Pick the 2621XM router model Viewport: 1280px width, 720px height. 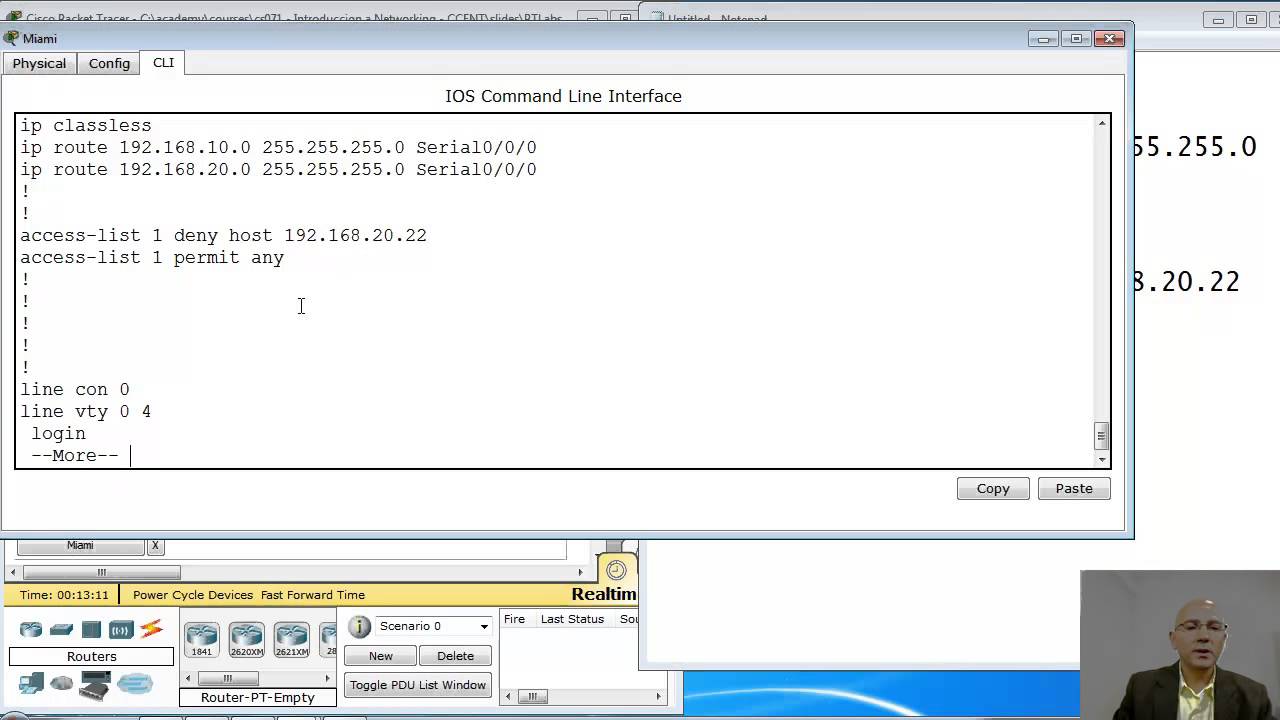291,640
